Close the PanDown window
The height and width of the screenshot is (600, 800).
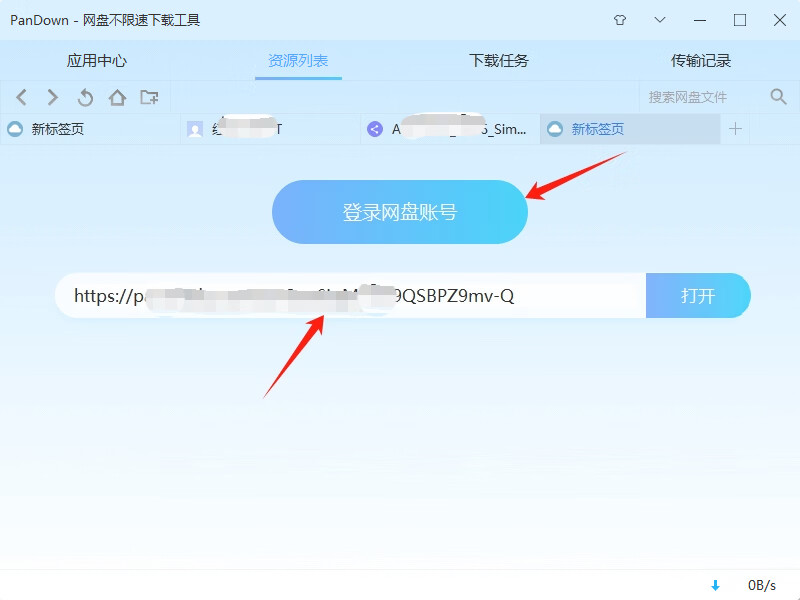(x=780, y=20)
